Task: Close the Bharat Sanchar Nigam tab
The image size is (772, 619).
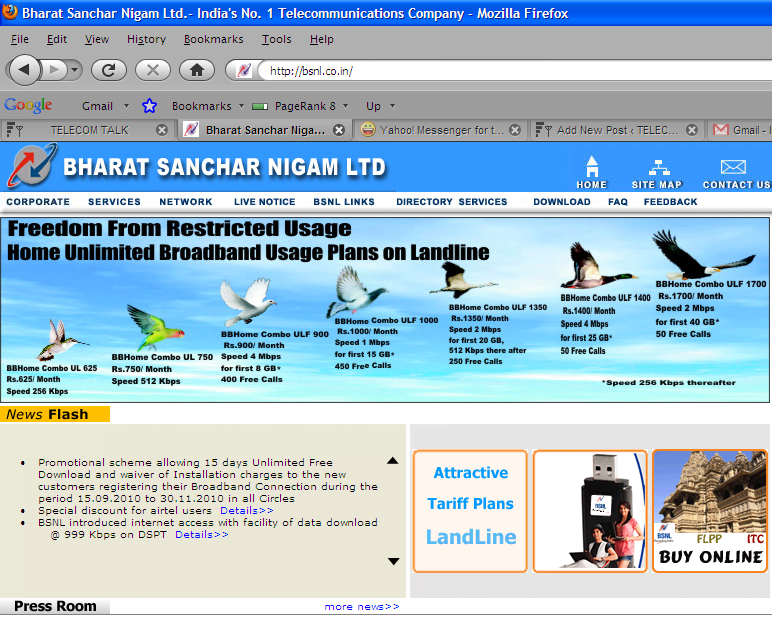Action: tap(339, 130)
